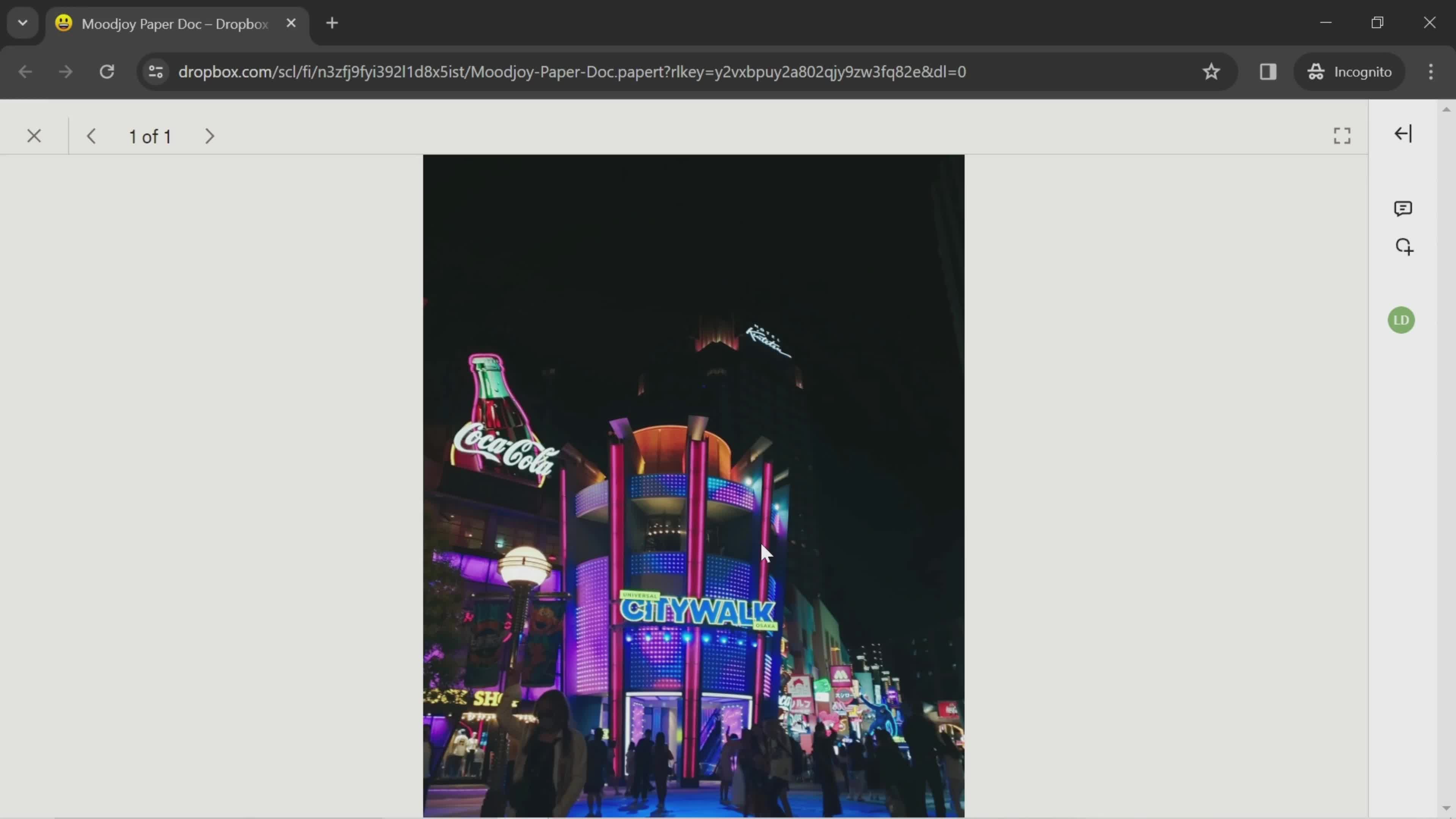Image resolution: width=1456 pixels, height=819 pixels.
Task: Add a comment annotation icon
Action: [x=1404, y=247]
